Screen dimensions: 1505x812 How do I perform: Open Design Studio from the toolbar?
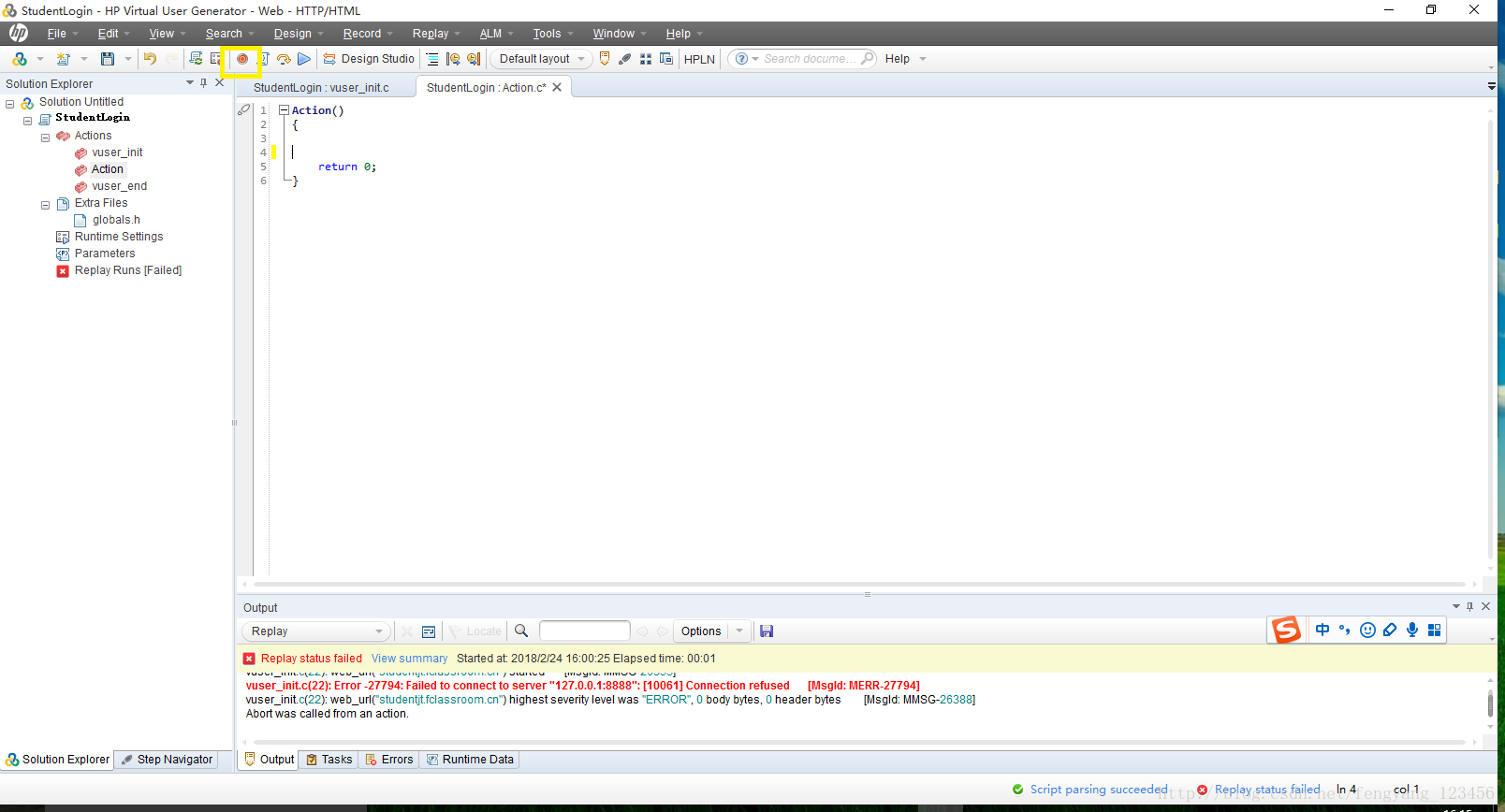click(x=369, y=59)
